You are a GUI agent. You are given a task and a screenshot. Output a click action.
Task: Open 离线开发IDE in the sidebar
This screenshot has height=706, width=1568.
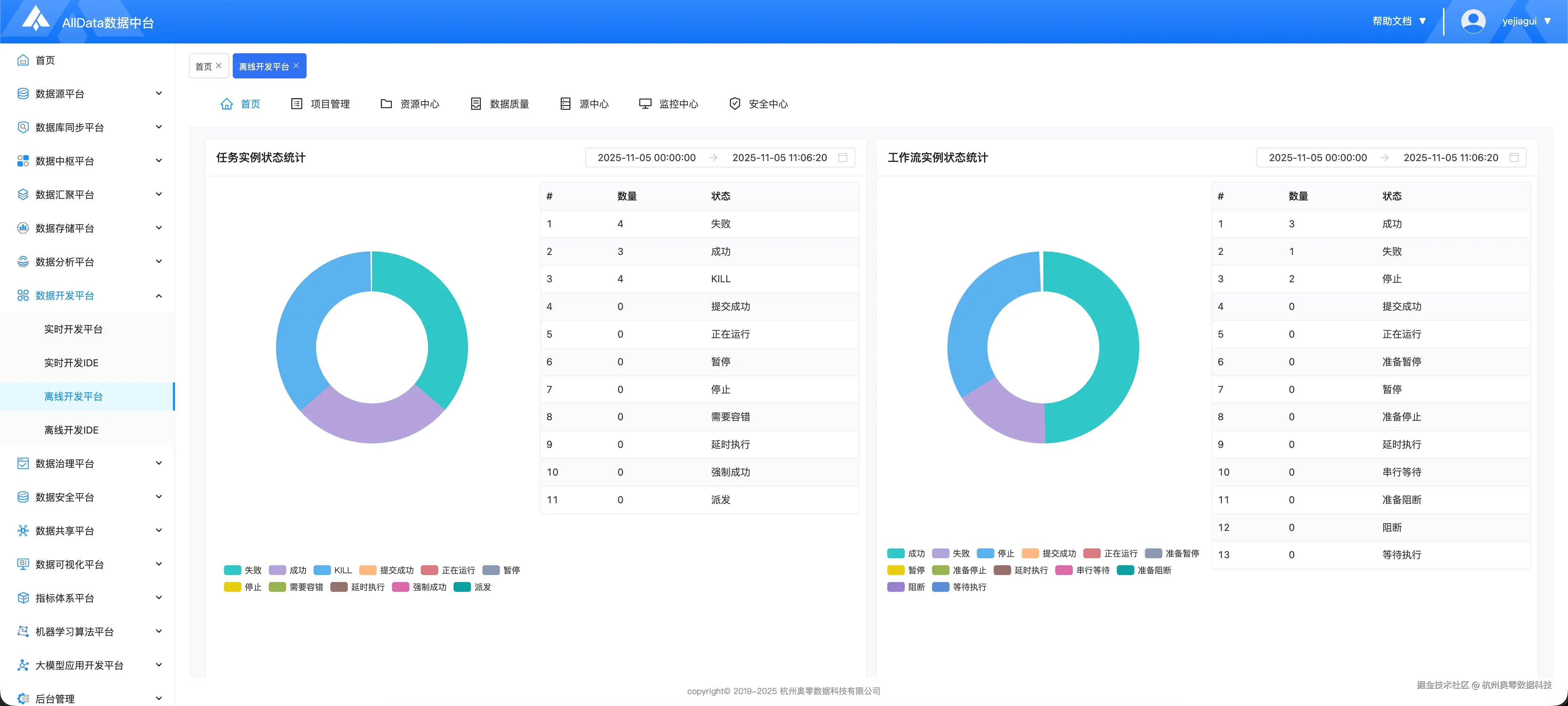[71, 430]
